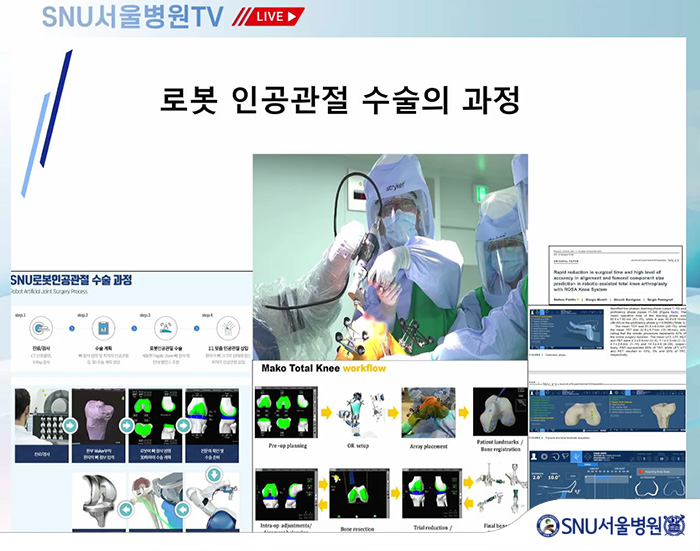Click arrow between CT exam and bone model

[x=69, y=425]
